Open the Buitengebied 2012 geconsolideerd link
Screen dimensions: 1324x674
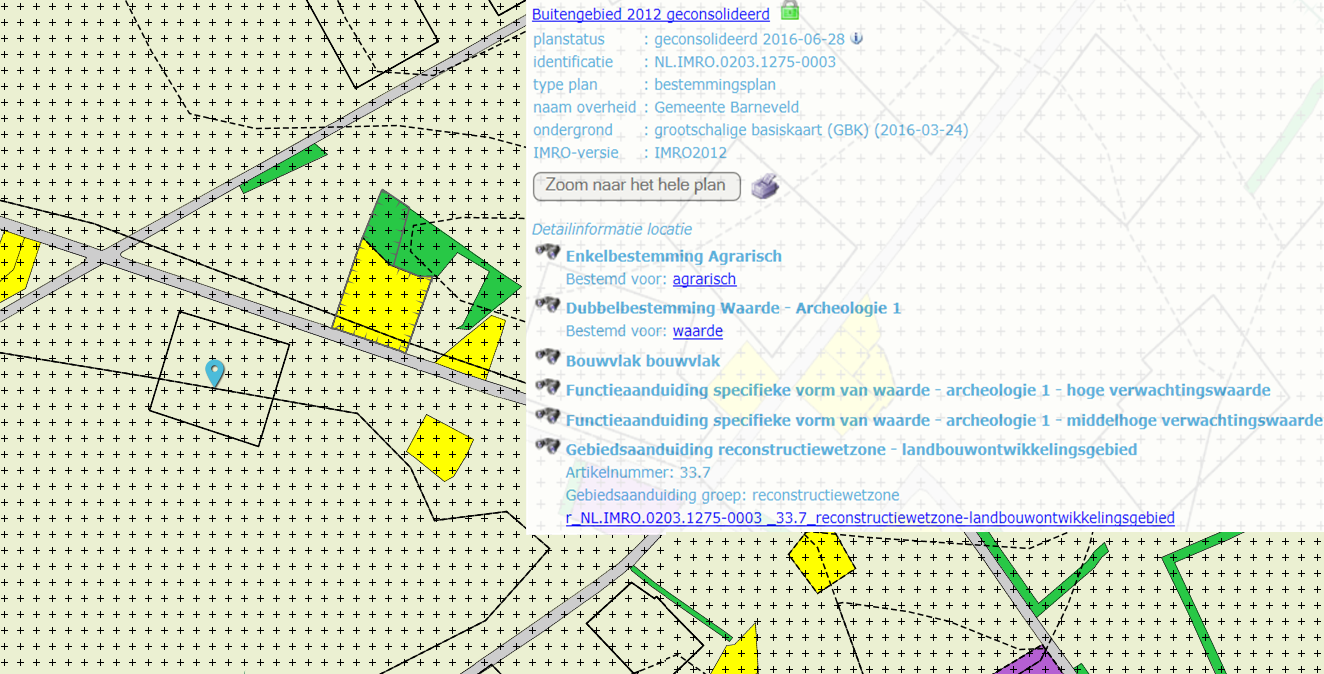coord(651,14)
